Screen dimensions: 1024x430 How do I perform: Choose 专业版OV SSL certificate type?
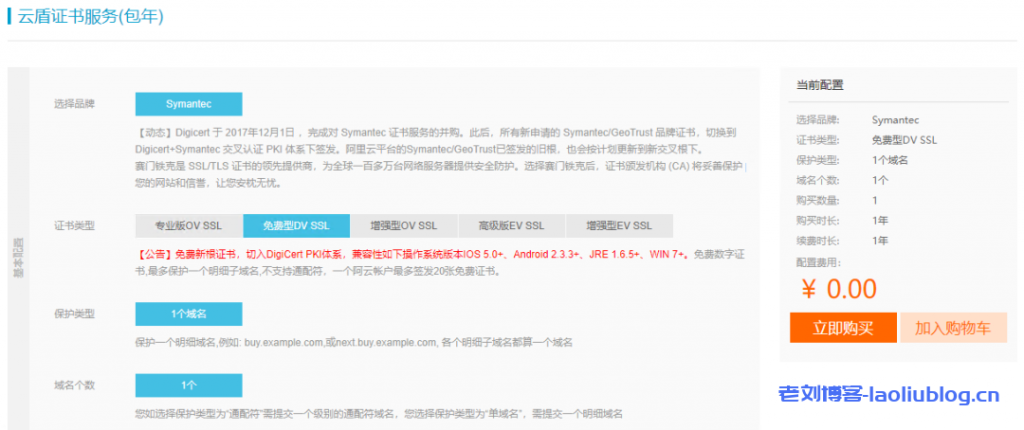tap(189, 226)
